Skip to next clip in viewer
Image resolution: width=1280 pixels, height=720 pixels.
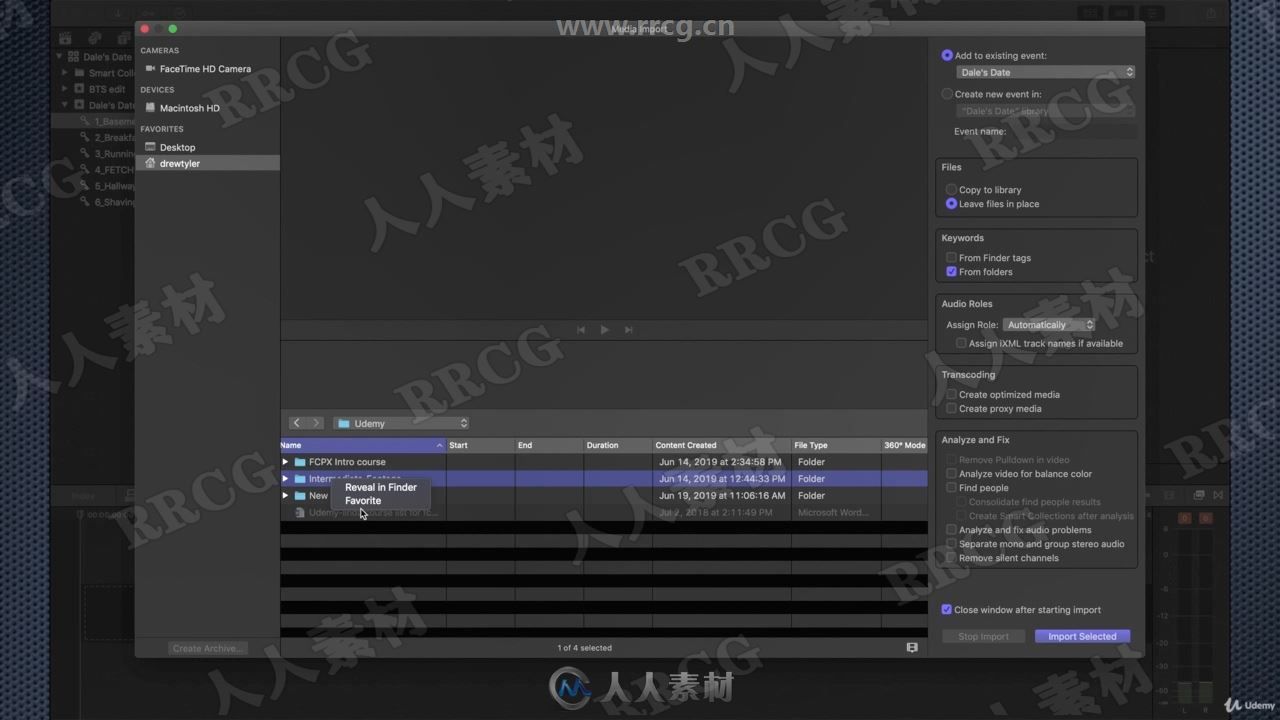(628, 330)
